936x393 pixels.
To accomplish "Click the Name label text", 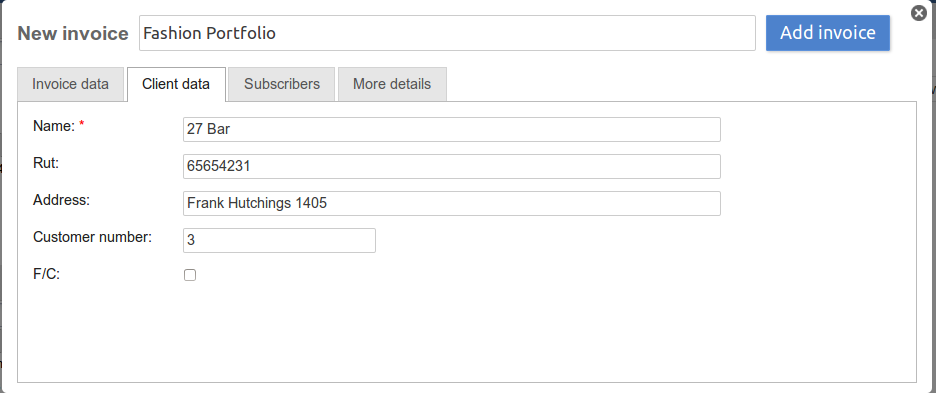I will tap(54, 126).
